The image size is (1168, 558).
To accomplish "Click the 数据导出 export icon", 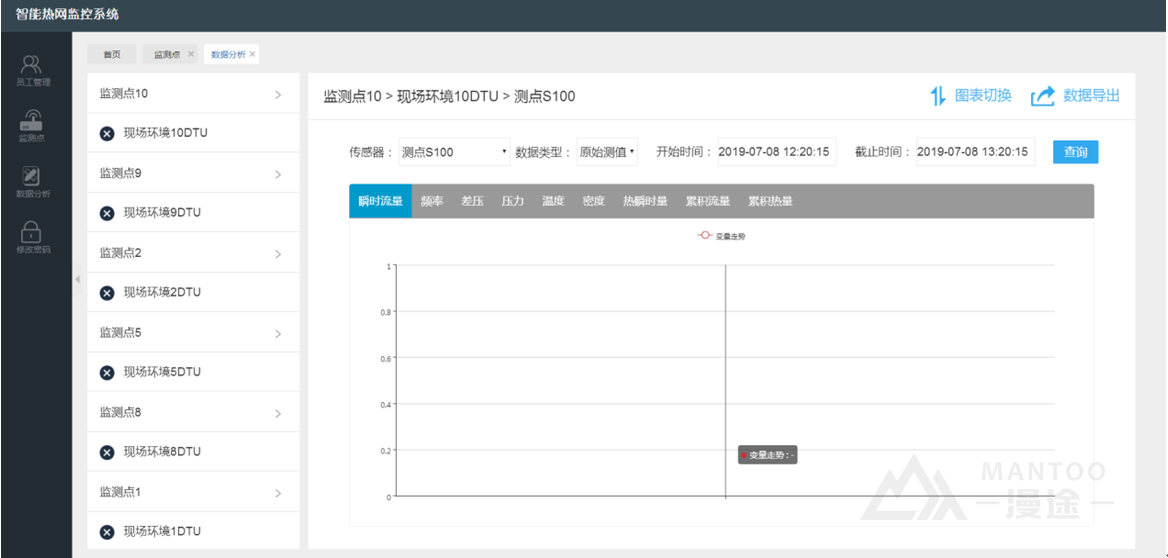I will 1043,96.
